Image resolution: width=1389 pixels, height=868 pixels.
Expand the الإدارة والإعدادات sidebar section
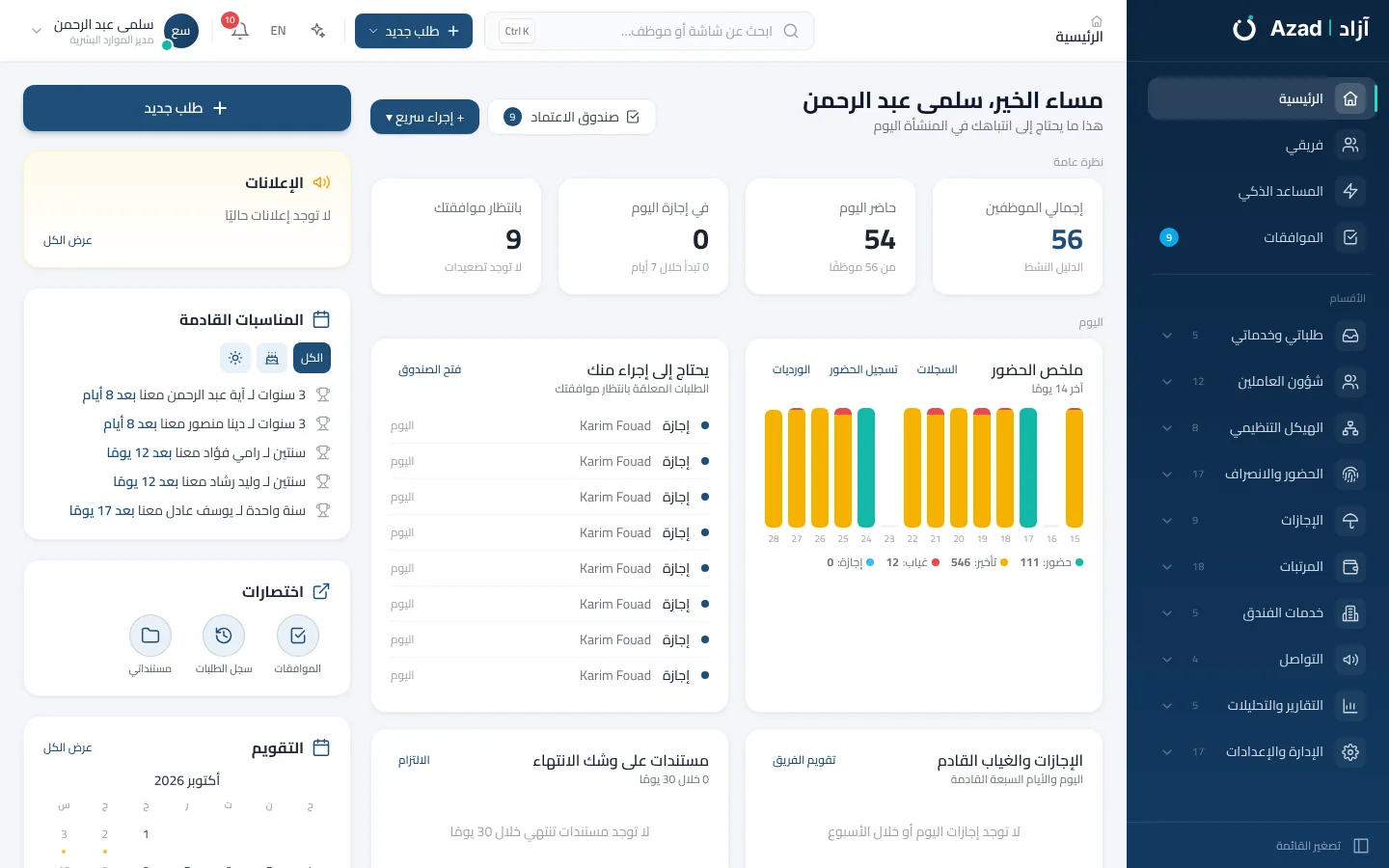coord(1262,752)
